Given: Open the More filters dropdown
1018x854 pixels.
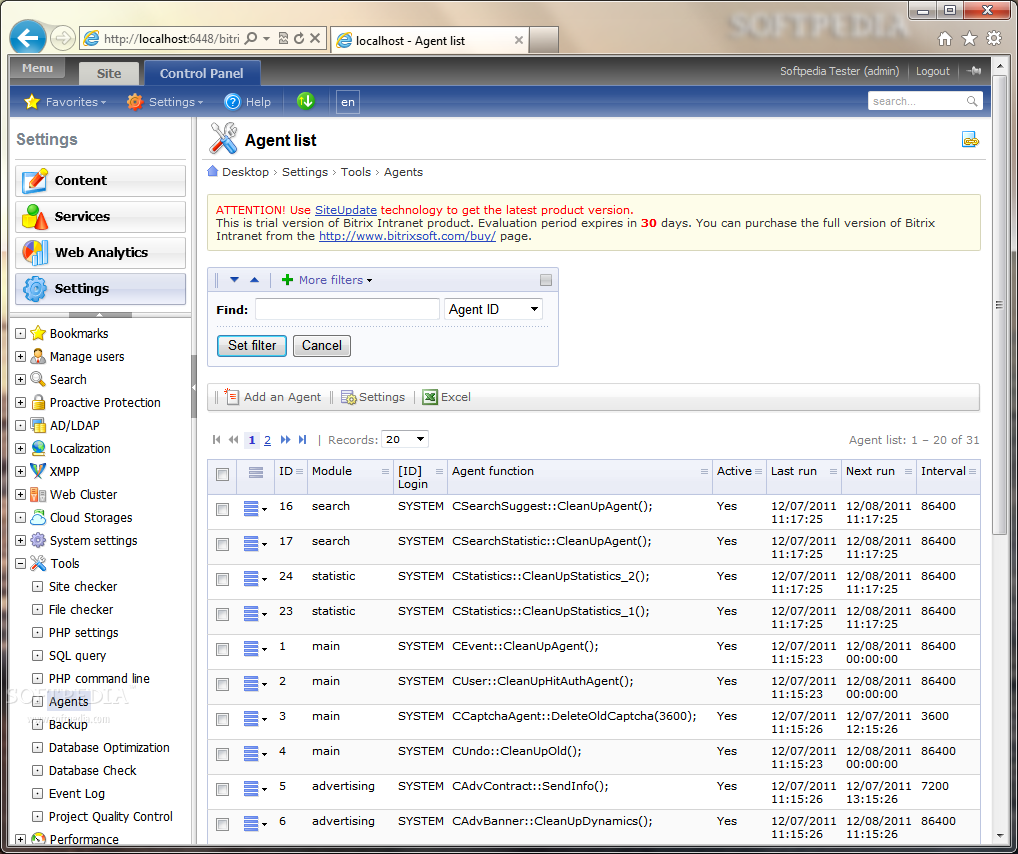Looking at the screenshot, I should click(x=327, y=280).
